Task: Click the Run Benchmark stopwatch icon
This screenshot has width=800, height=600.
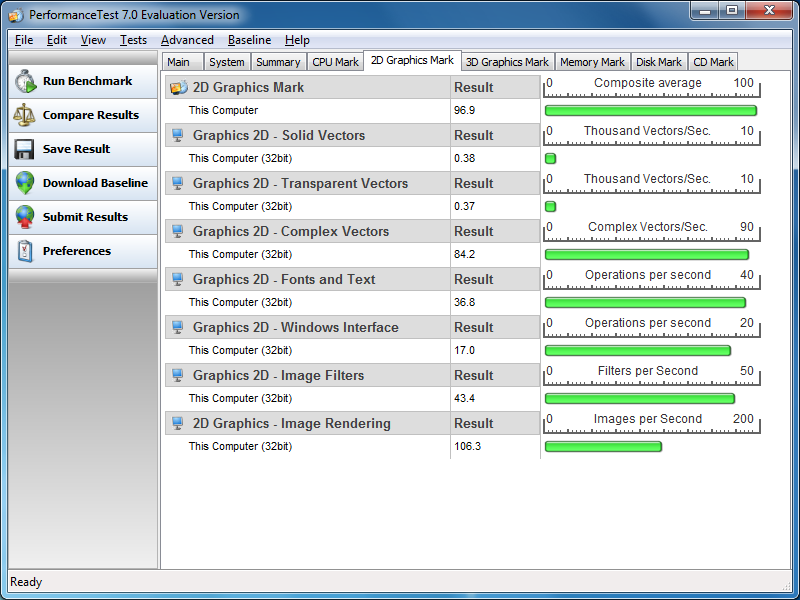Action: [x=26, y=81]
